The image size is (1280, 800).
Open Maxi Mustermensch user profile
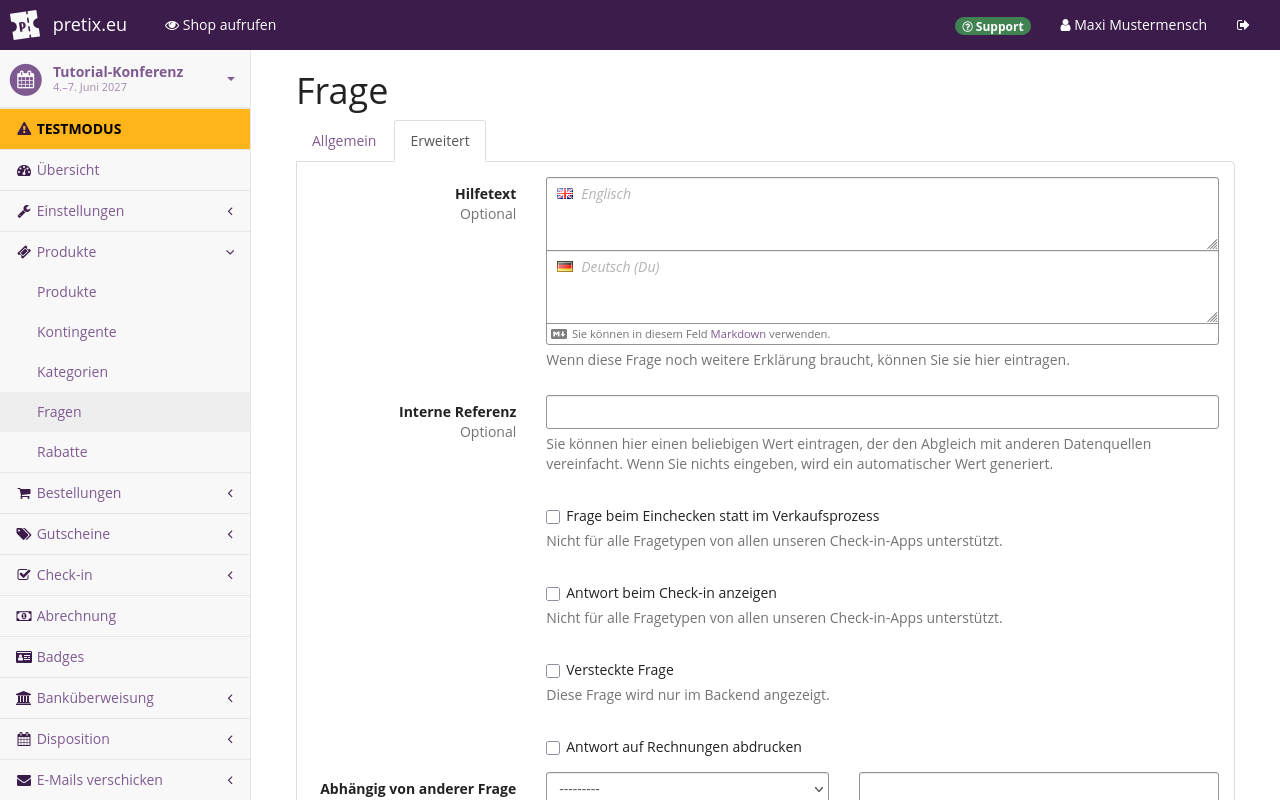[x=1133, y=25]
